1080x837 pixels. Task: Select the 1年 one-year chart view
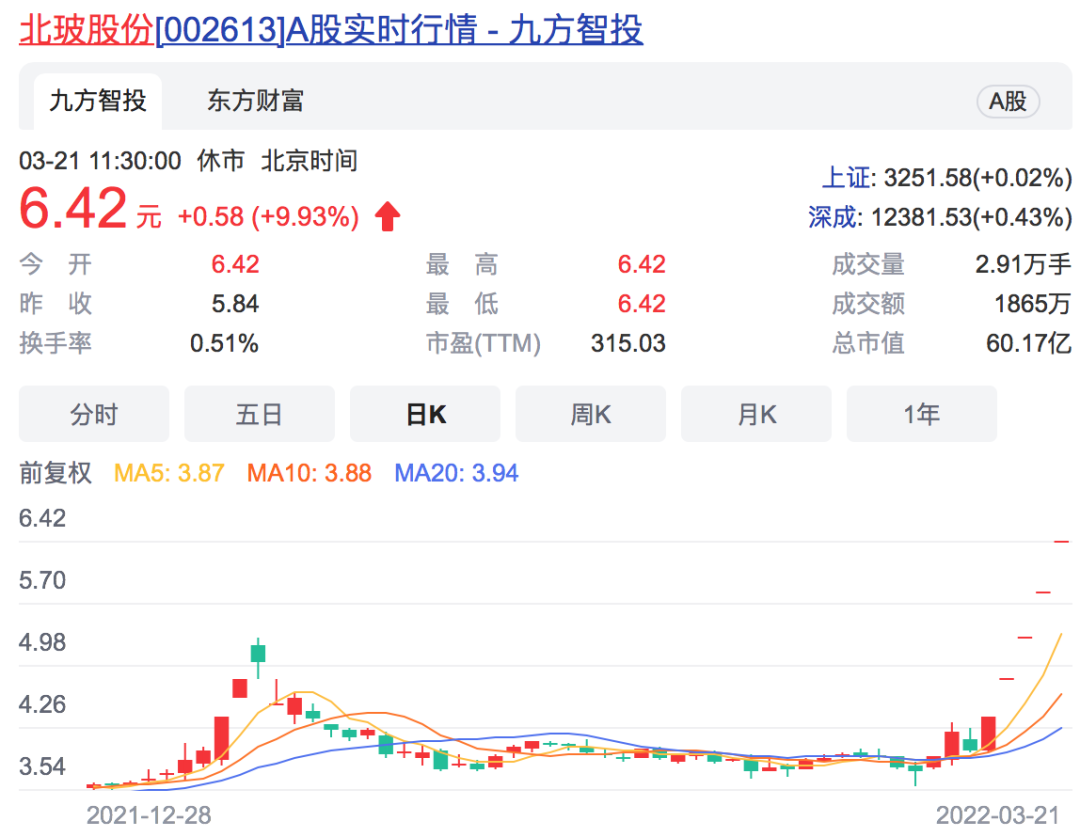pos(921,413)
